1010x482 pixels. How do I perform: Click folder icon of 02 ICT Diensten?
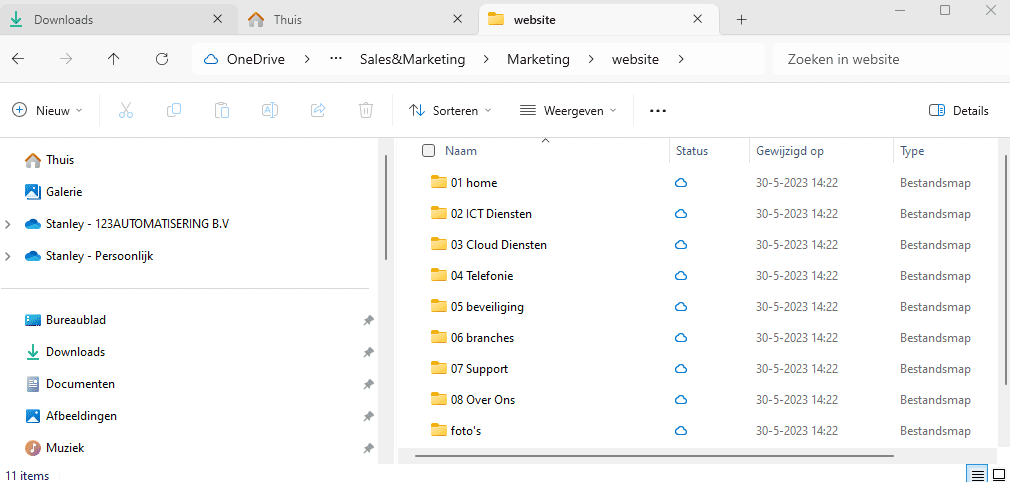pyautogui.click(x=439, y=213)
